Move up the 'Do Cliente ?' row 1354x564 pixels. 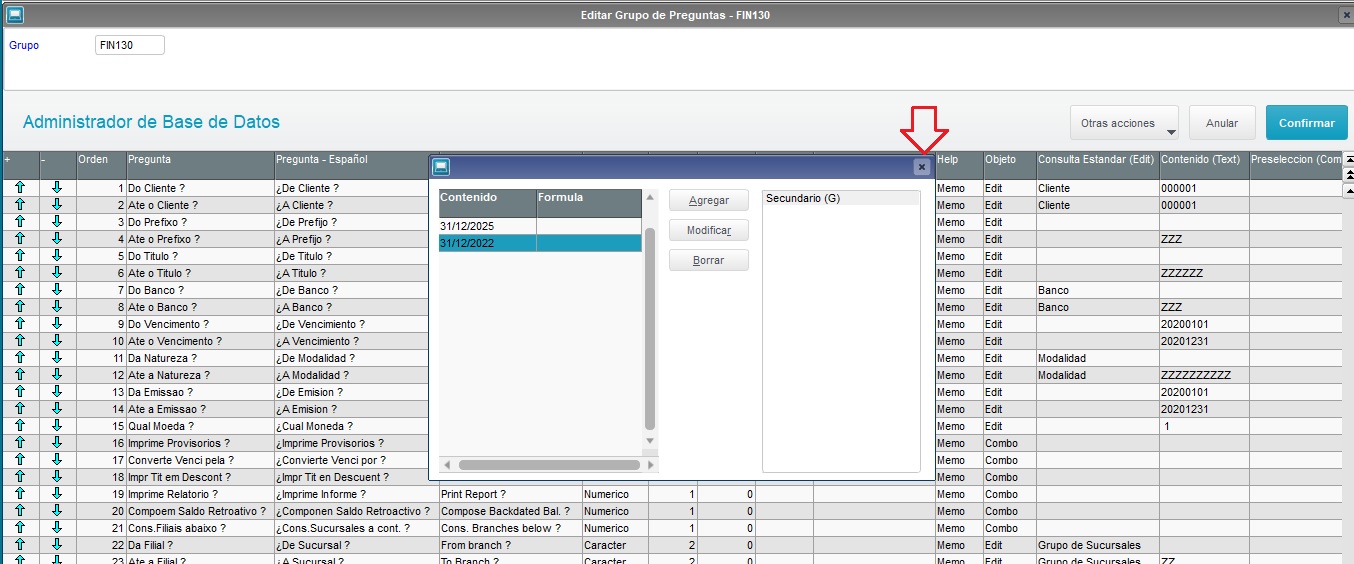(x=19, y=188)
